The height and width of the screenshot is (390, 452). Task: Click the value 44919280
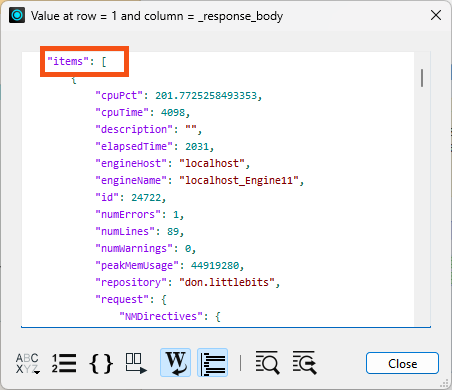pyautogui.click(x=215, y=266)
